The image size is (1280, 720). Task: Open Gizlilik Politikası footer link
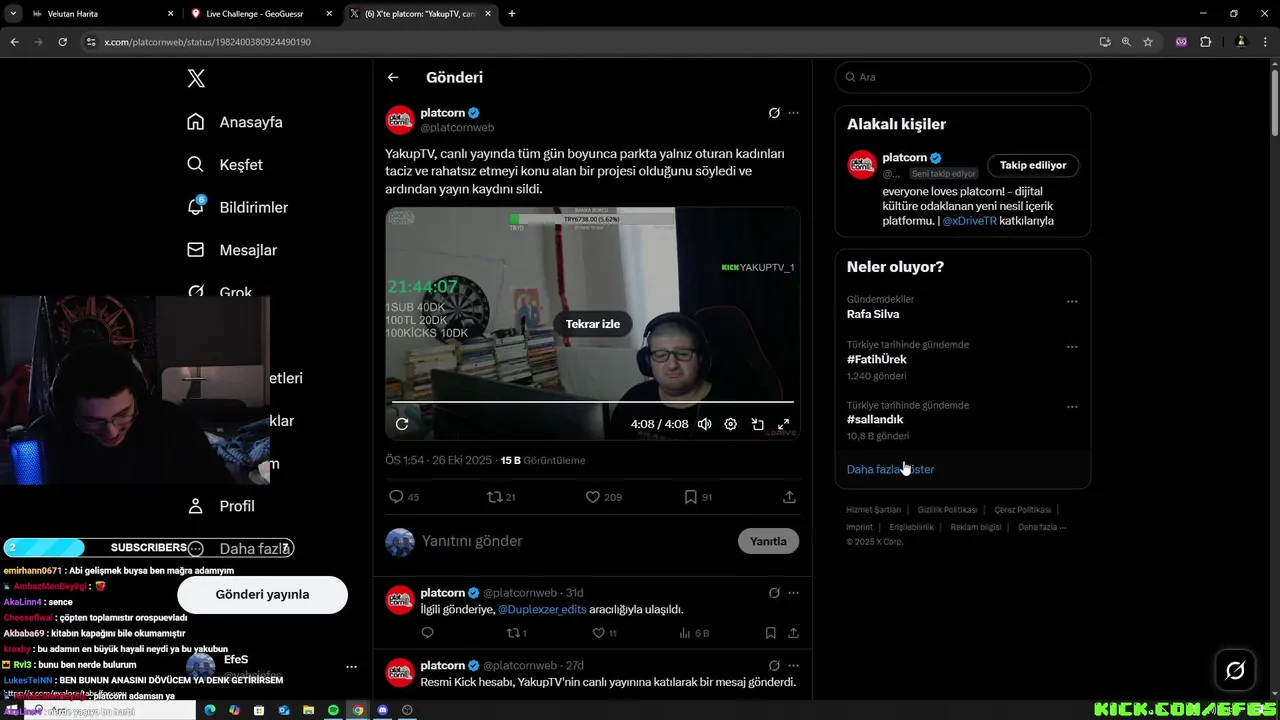tap(947, 510)
